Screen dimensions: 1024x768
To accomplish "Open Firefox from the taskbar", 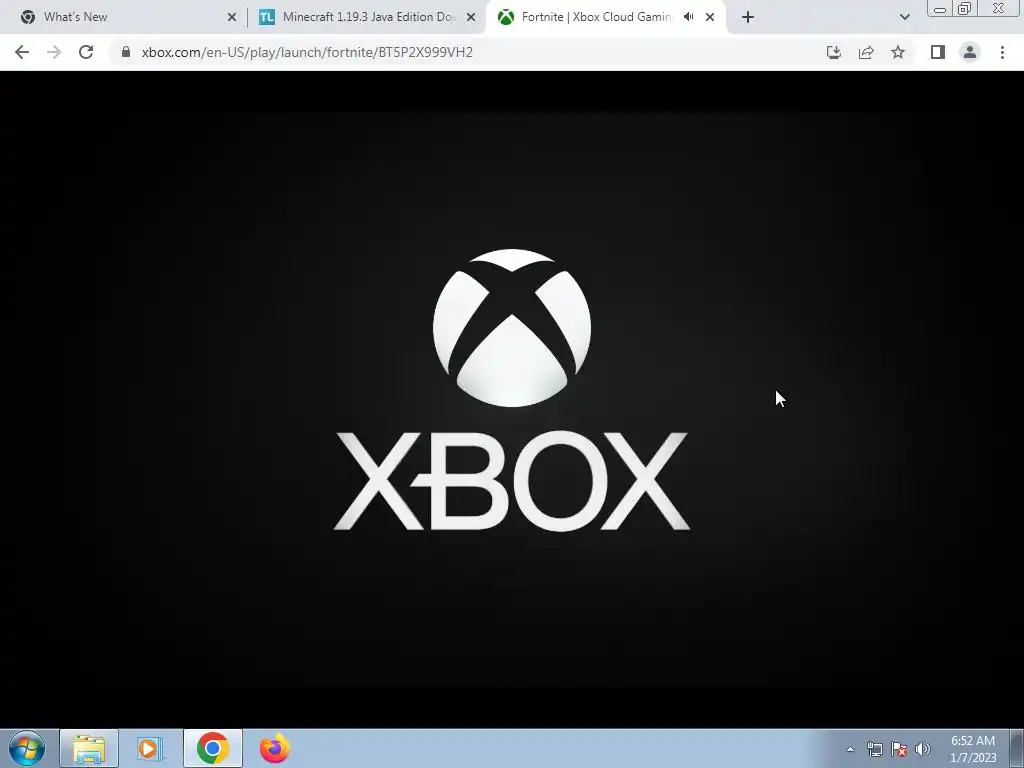I will pyautogui.click(x=274, y=748).
